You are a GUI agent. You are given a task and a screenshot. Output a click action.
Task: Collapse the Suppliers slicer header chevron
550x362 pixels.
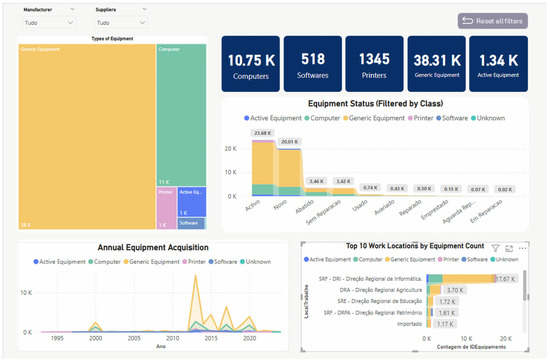click(144, 9)
